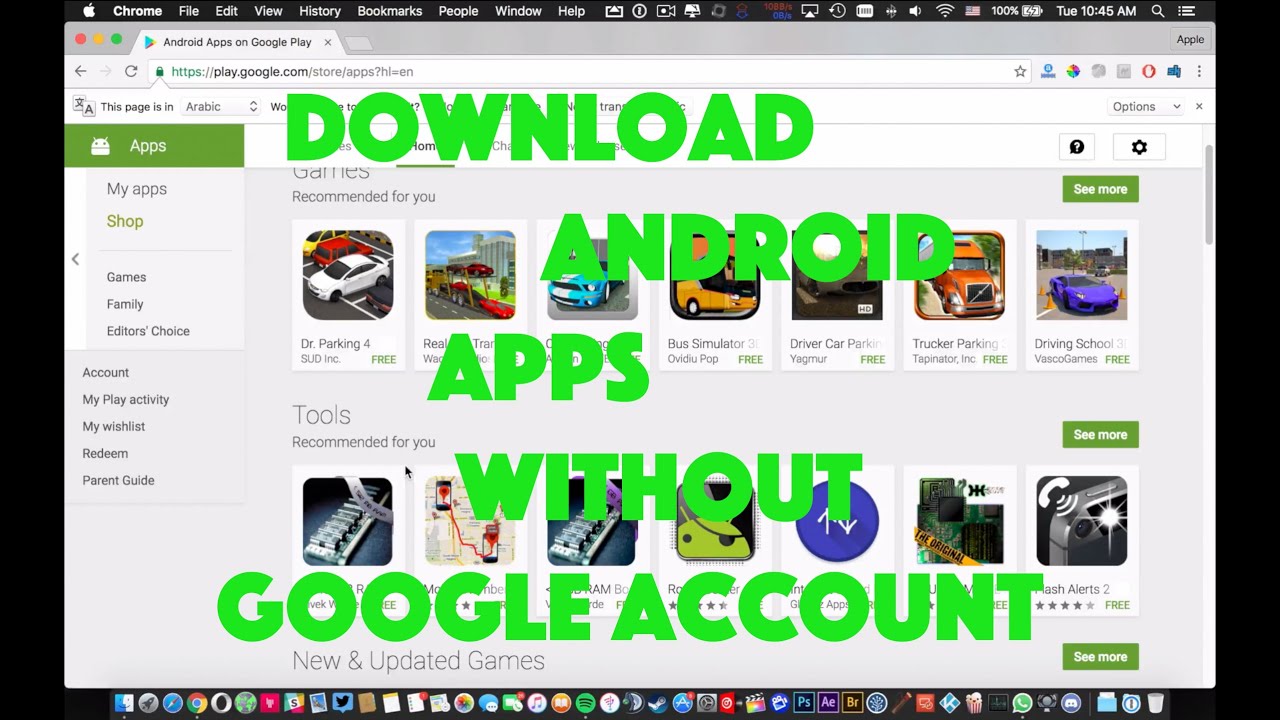Screen dimensions: 1280x720
Task: Go back using Chrome's back arrow
Action: pyautogui.click(x=81, y=71)
